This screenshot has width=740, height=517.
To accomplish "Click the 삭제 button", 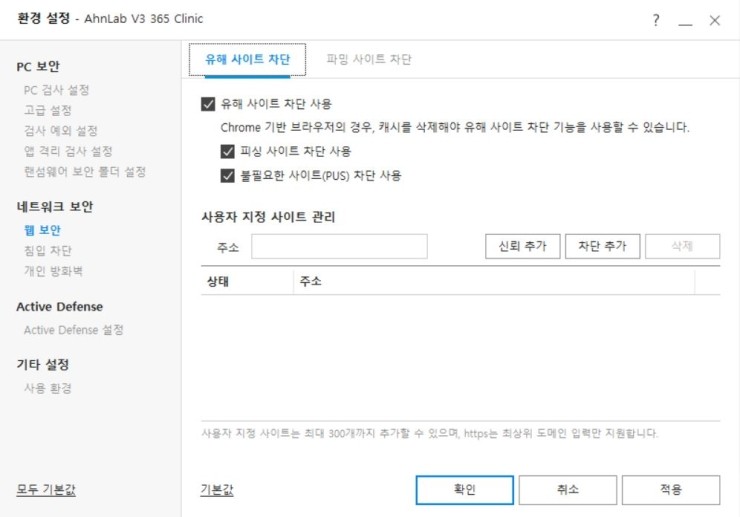I will point(682,246).
